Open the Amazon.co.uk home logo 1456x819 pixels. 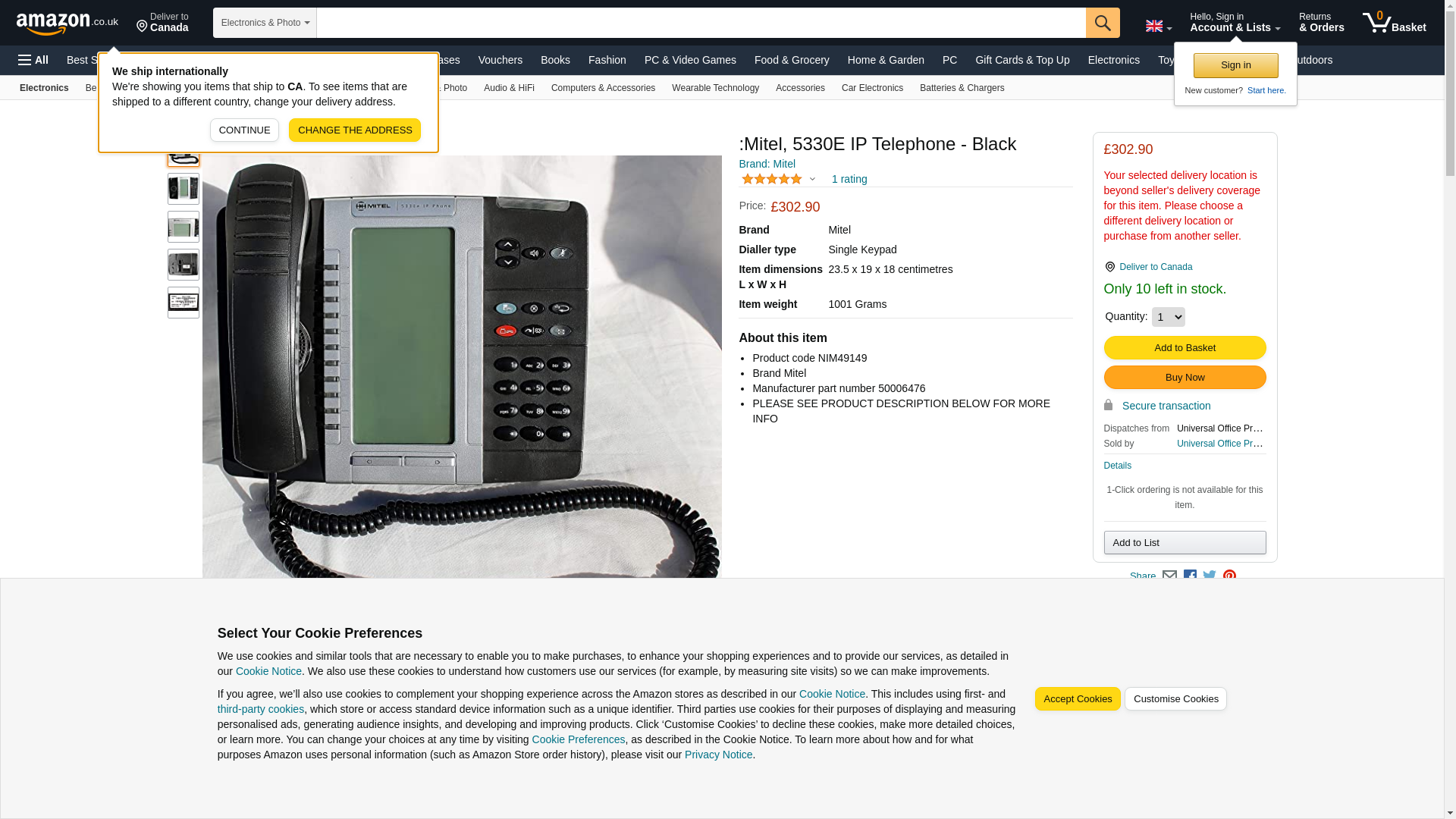67,23
